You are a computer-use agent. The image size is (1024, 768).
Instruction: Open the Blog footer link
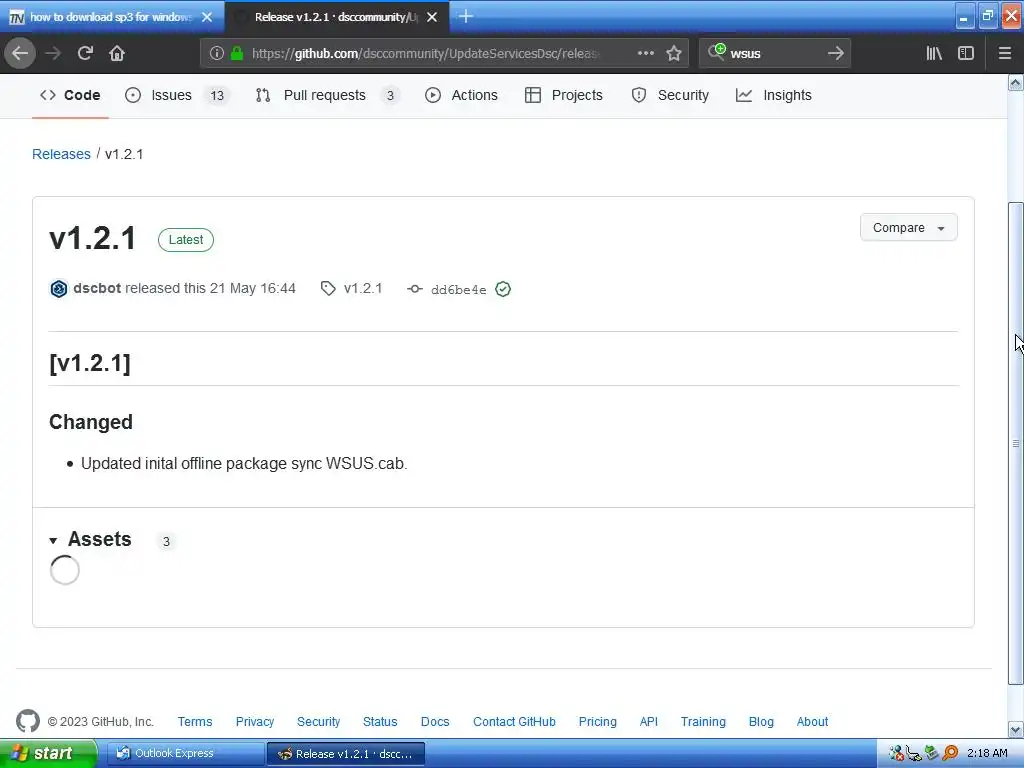pyautogui.click(x=761, y=722)
